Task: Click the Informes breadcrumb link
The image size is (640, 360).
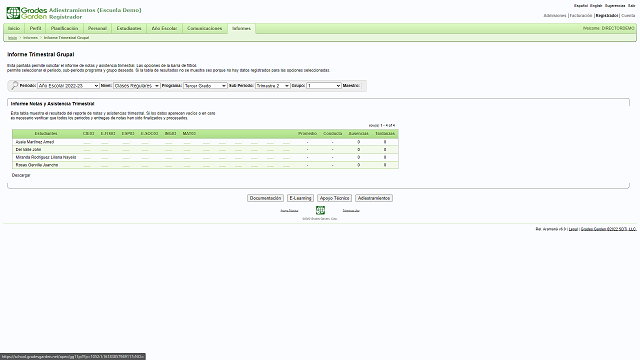Action: click(x=30, y=38)
